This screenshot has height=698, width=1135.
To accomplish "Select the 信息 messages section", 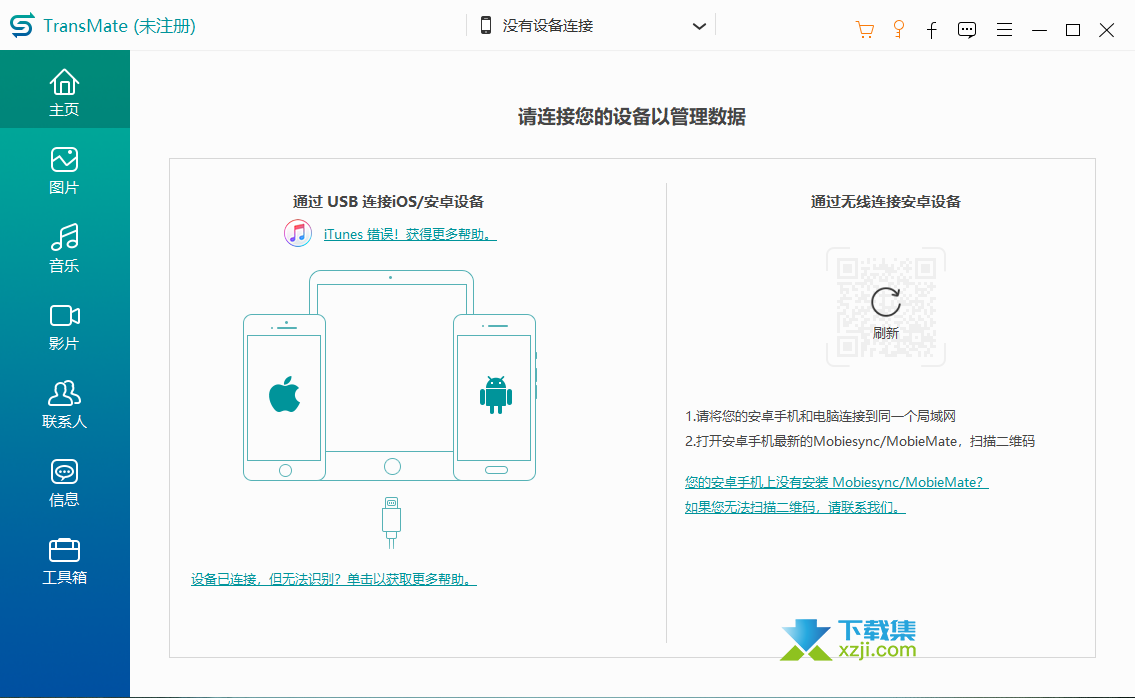I will tap(64, 482).
